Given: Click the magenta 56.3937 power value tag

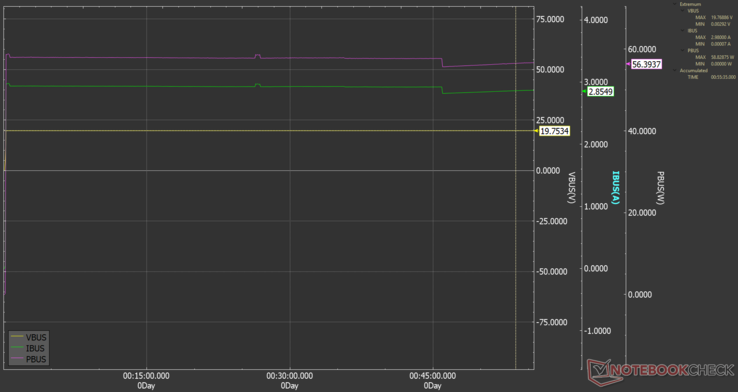Looking at the screenshot, I should (x=646, y=64).
